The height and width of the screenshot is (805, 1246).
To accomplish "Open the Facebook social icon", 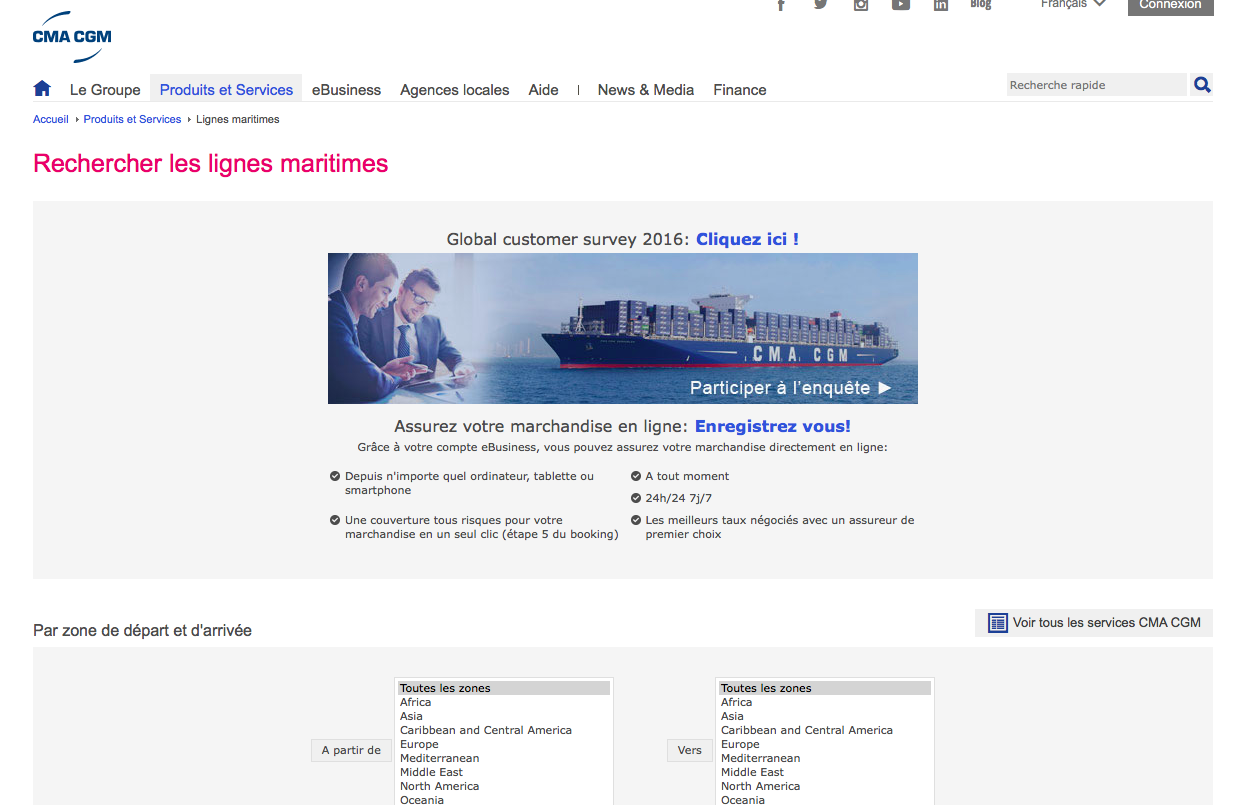I will point(781,4).
